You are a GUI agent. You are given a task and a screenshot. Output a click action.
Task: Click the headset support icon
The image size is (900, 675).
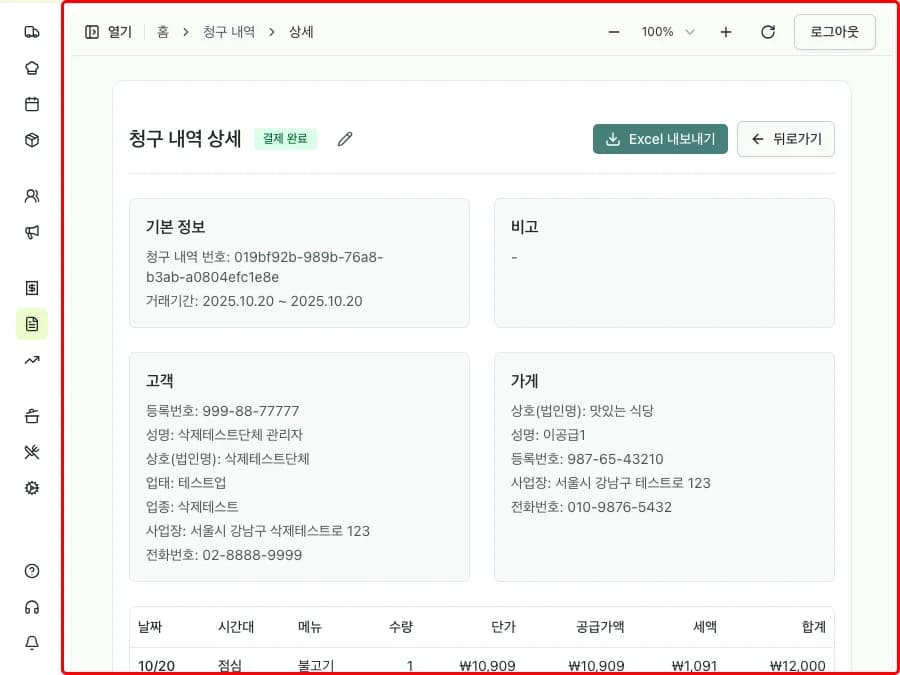point(31,606)
